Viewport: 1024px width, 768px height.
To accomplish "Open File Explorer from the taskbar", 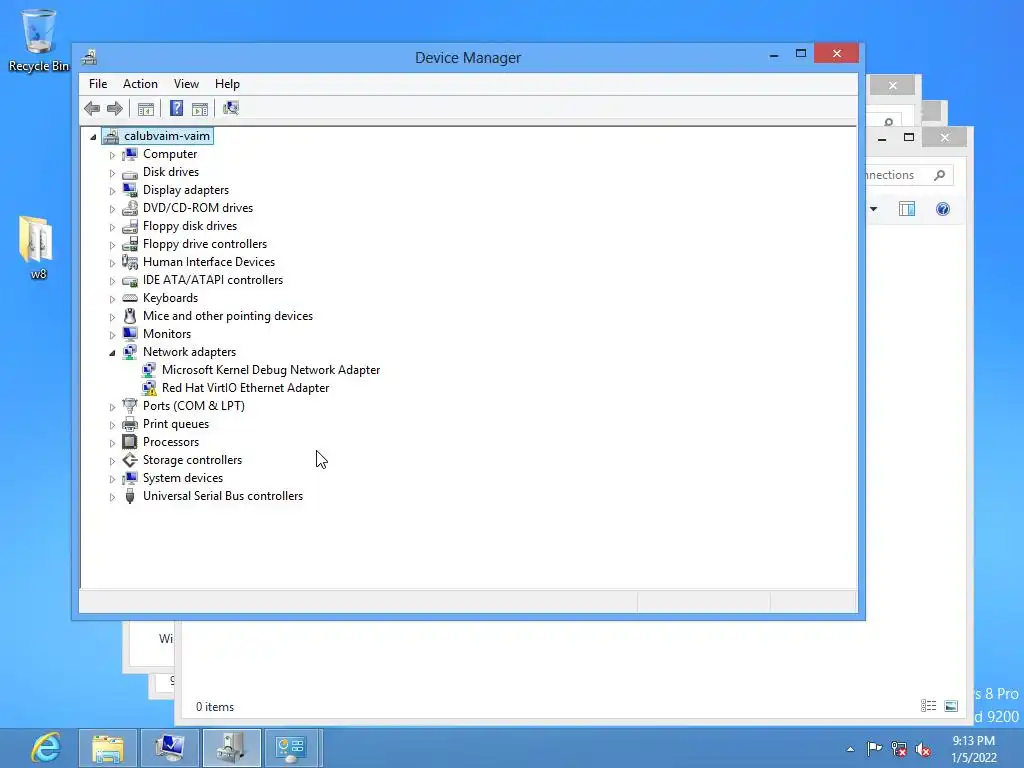I will (x=108, y=748).
